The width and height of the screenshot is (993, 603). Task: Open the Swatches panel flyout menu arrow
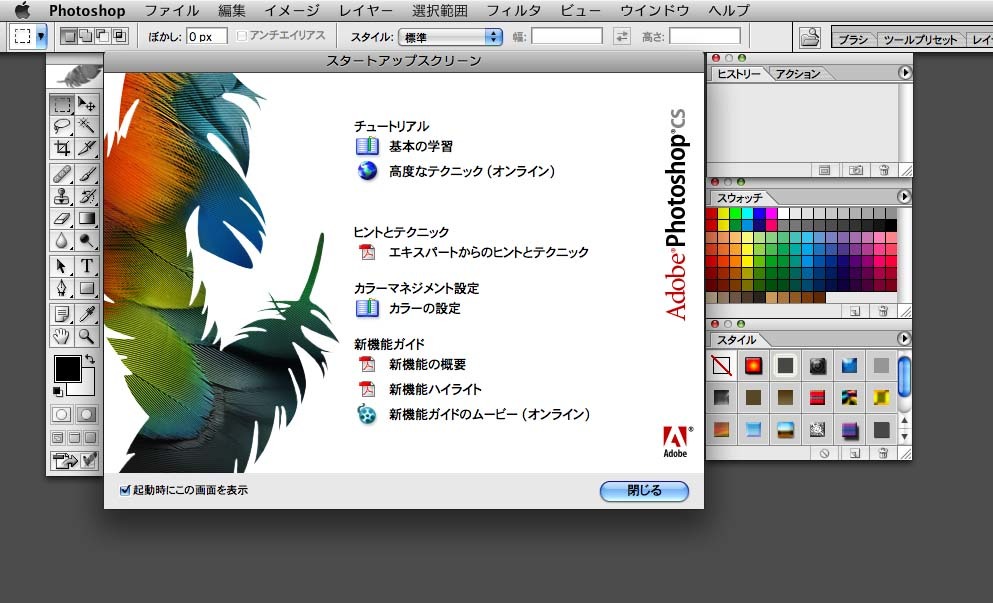coord(904,197)
